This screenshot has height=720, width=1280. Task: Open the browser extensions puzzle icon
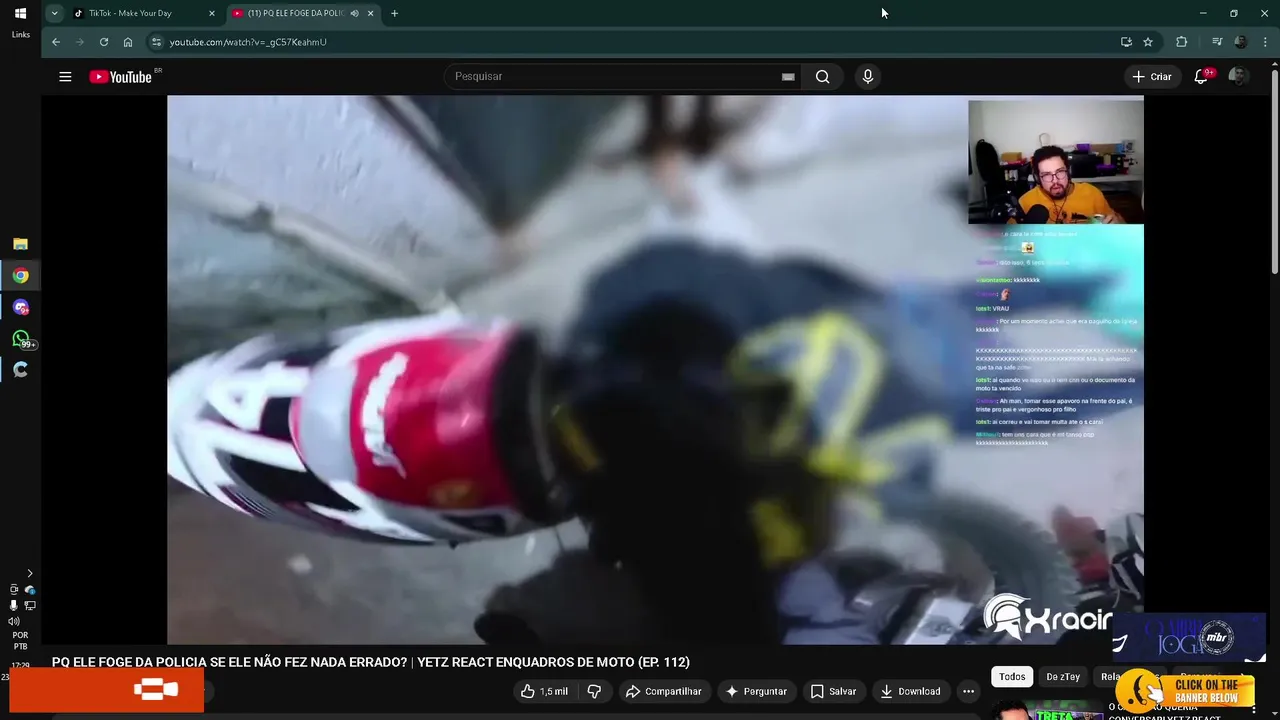click(1181, 42)
